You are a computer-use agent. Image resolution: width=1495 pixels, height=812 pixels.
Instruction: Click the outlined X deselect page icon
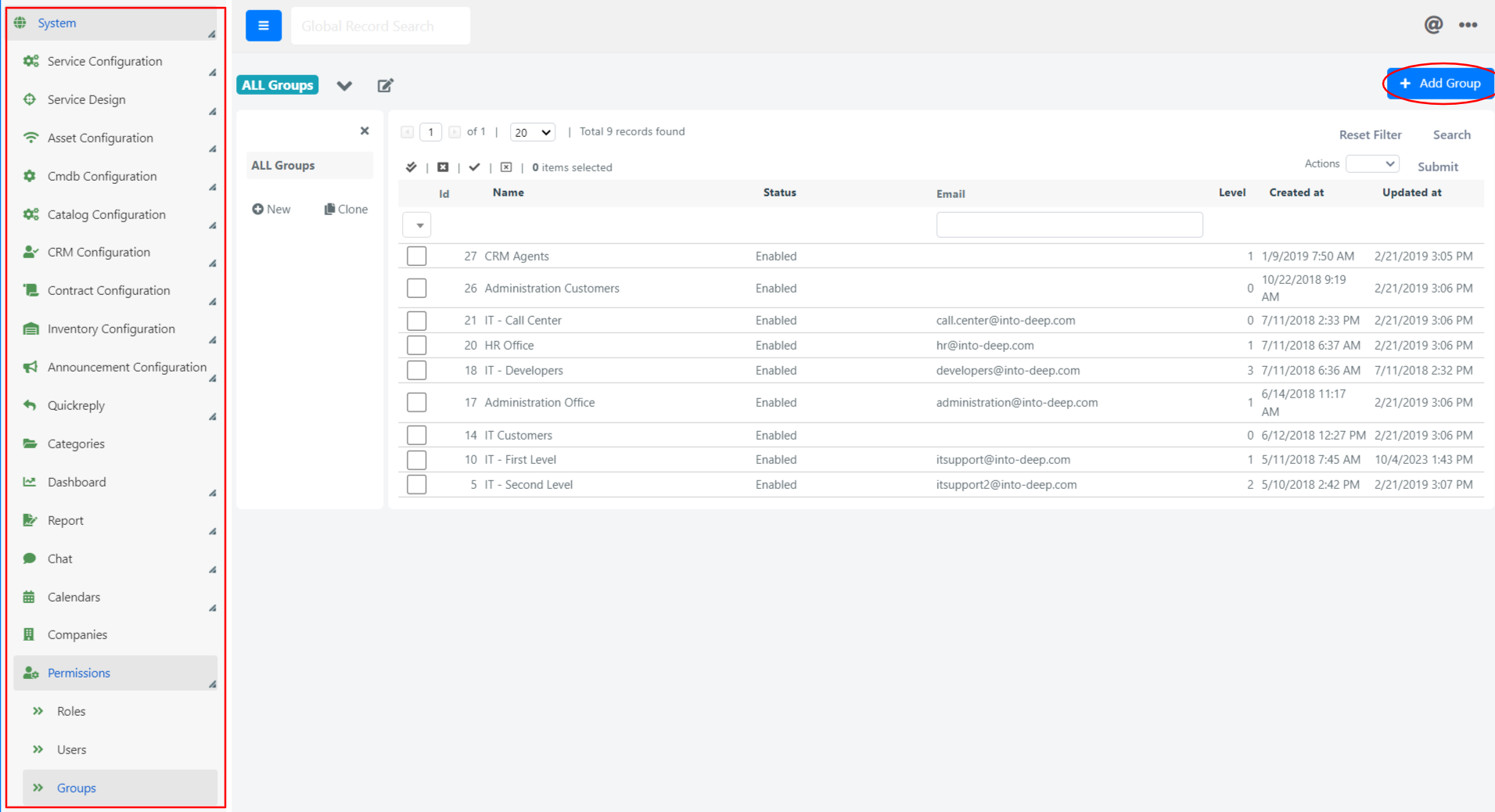click(x=506, y=167)
